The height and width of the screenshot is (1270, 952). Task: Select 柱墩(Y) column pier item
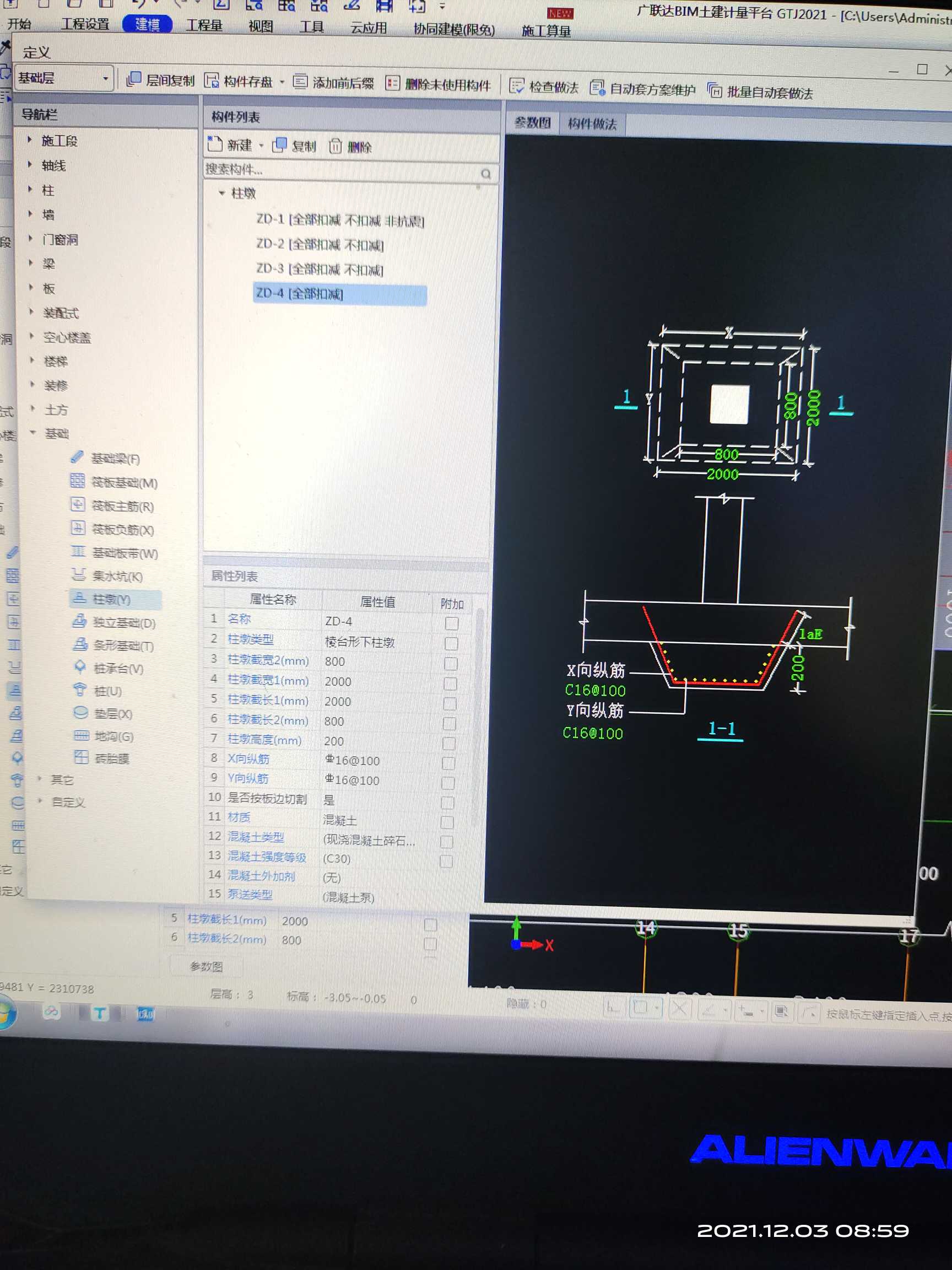tap(115, 599)
